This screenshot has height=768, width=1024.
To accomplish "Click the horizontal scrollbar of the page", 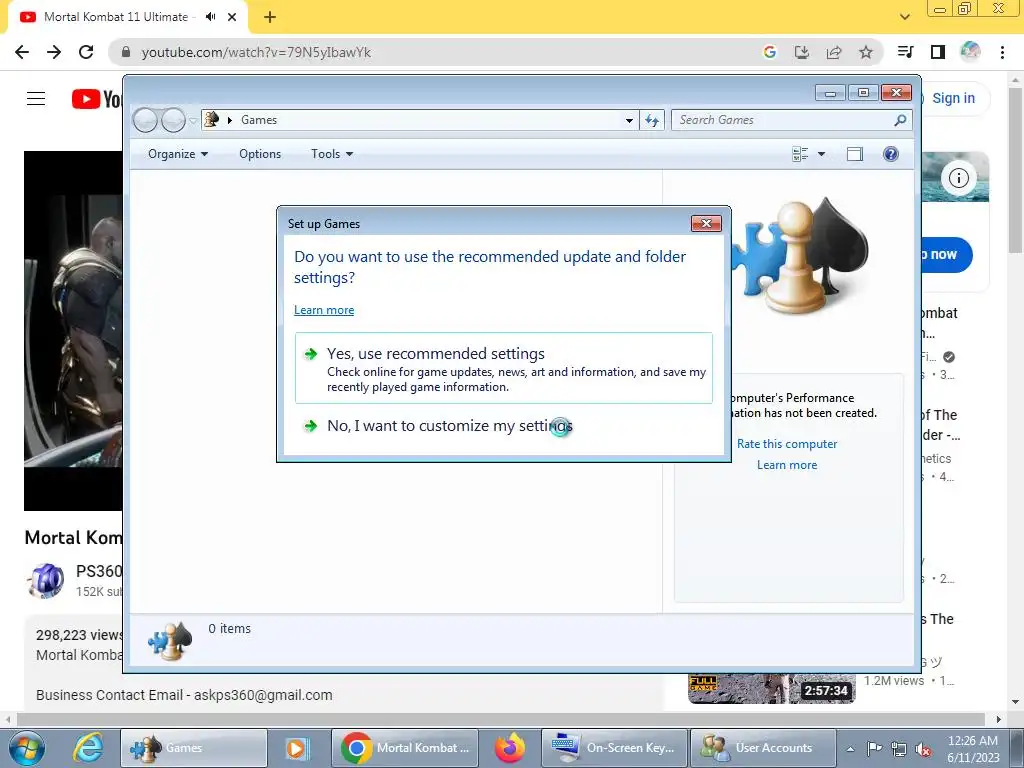I will pyautogui.click(x=502, y=719).
